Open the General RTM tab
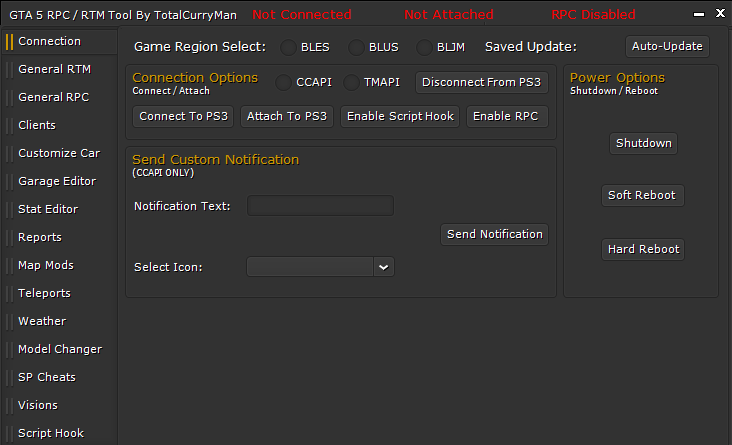This screenshot has height=445, width=732. coord(55,69)
